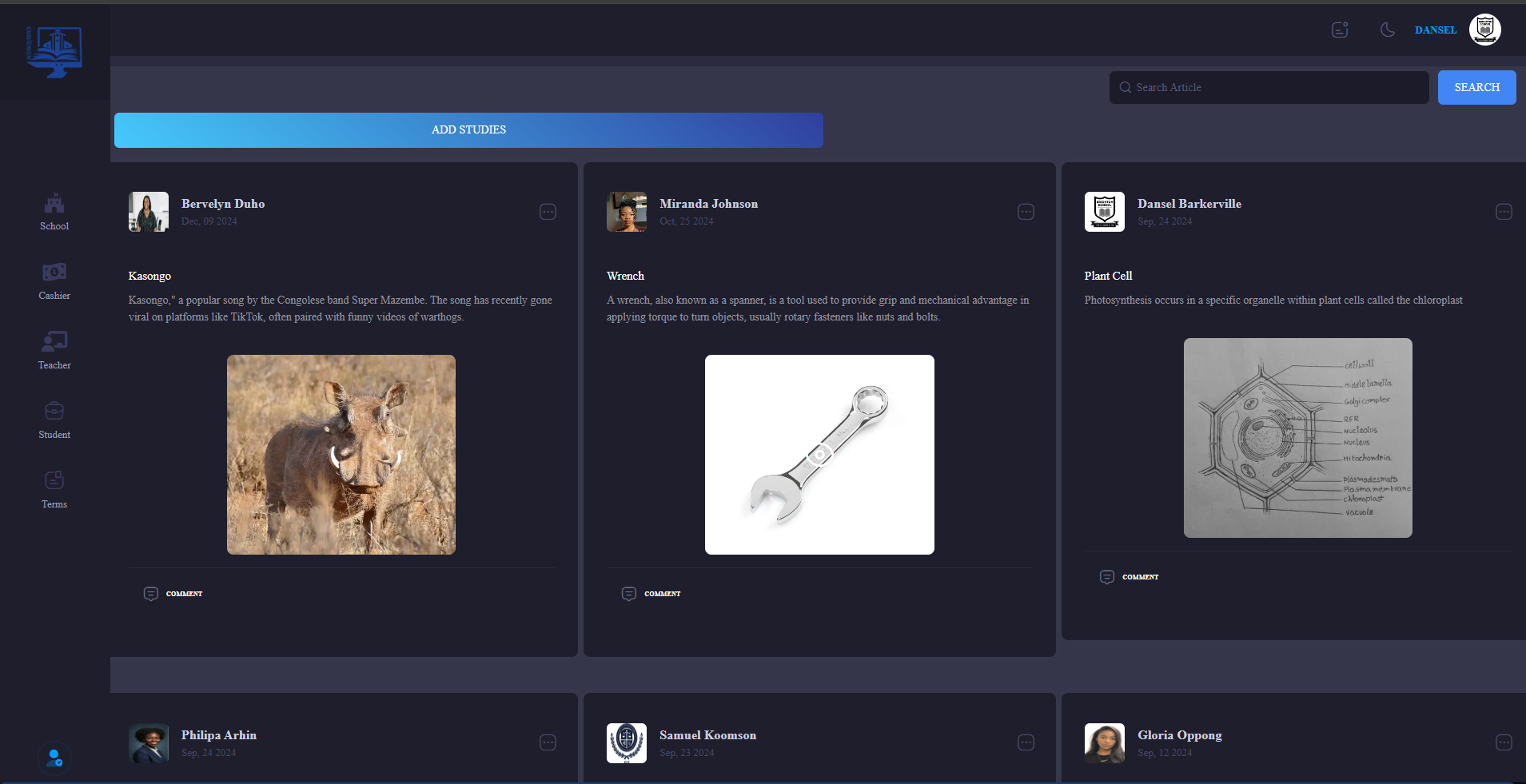Screen dimensions: 1526x784
Task: Focus the Search Article input field
Action: point(1276,88)
